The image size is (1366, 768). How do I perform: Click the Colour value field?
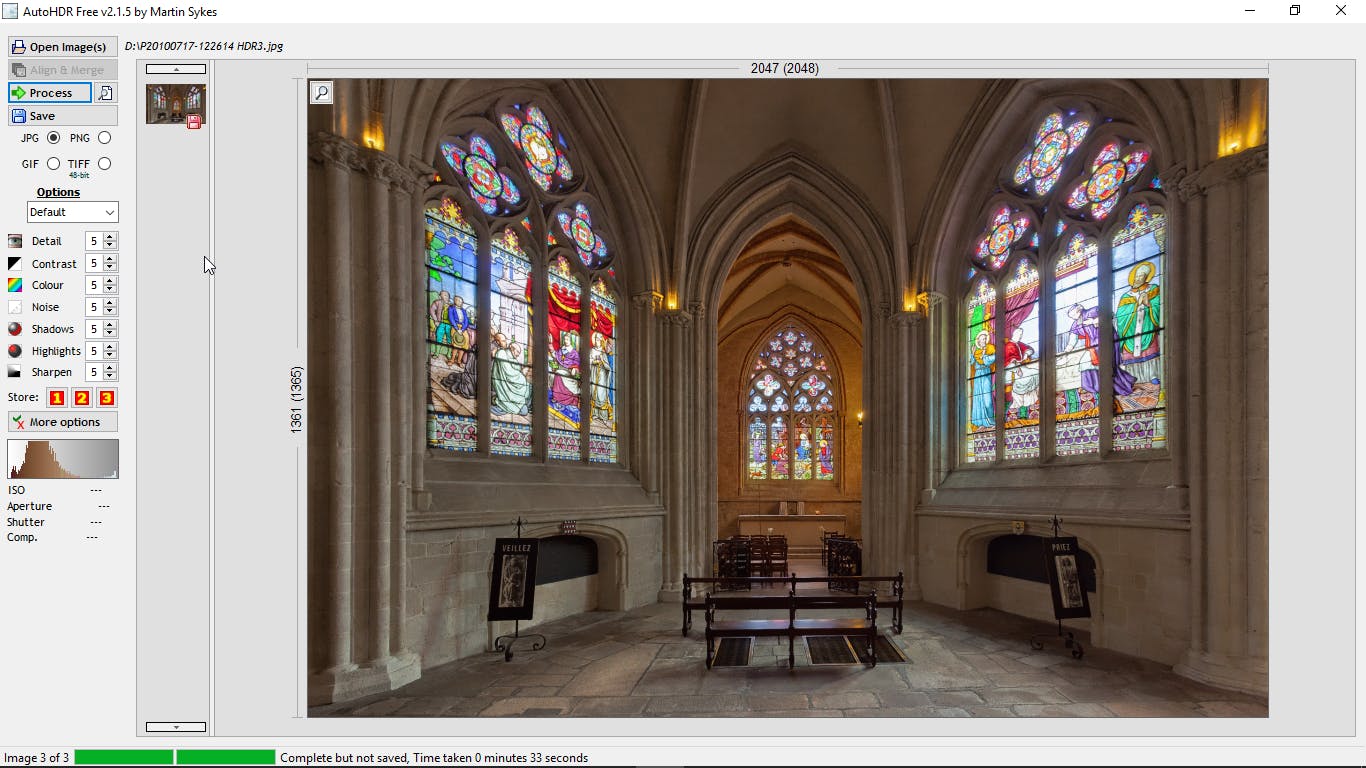click(x=94, y=285)
